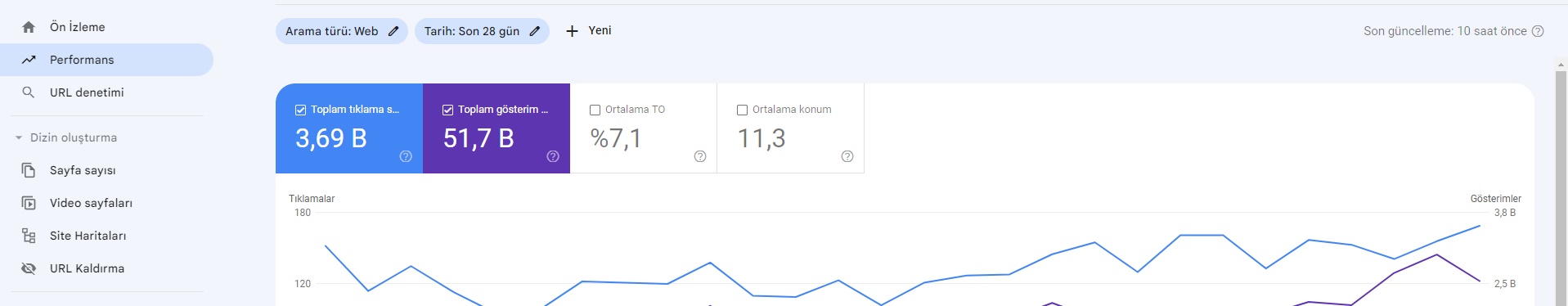Open help icon on Toplam tıklama card
The width and height of the screenshot is (1568, 306).
click(406, 156)
